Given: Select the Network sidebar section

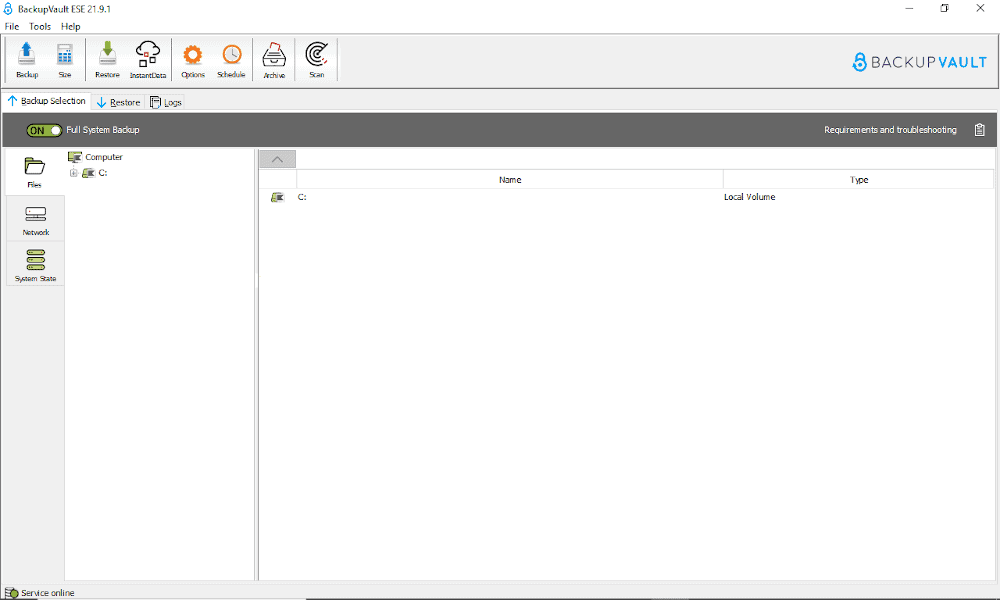Looking at the screenshot, I should 35,220.
